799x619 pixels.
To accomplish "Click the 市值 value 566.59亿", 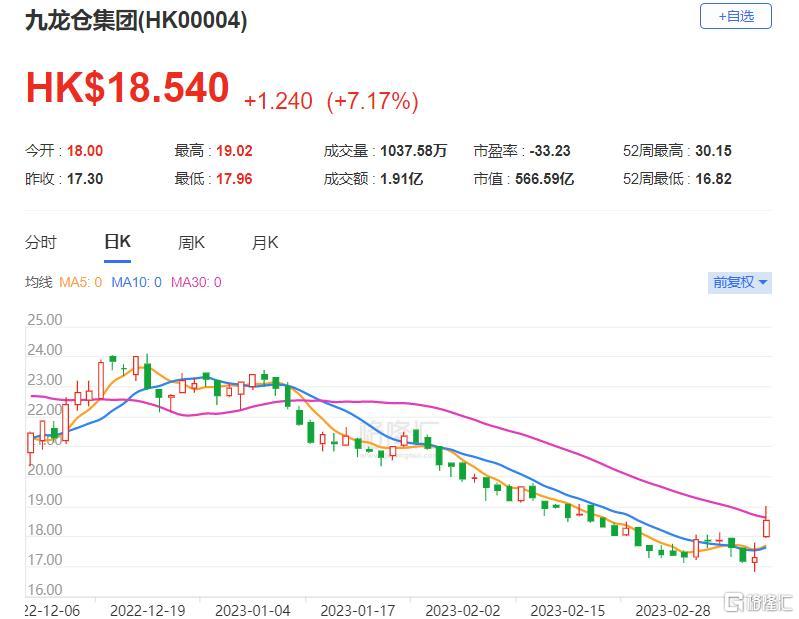I will (544, 179).
